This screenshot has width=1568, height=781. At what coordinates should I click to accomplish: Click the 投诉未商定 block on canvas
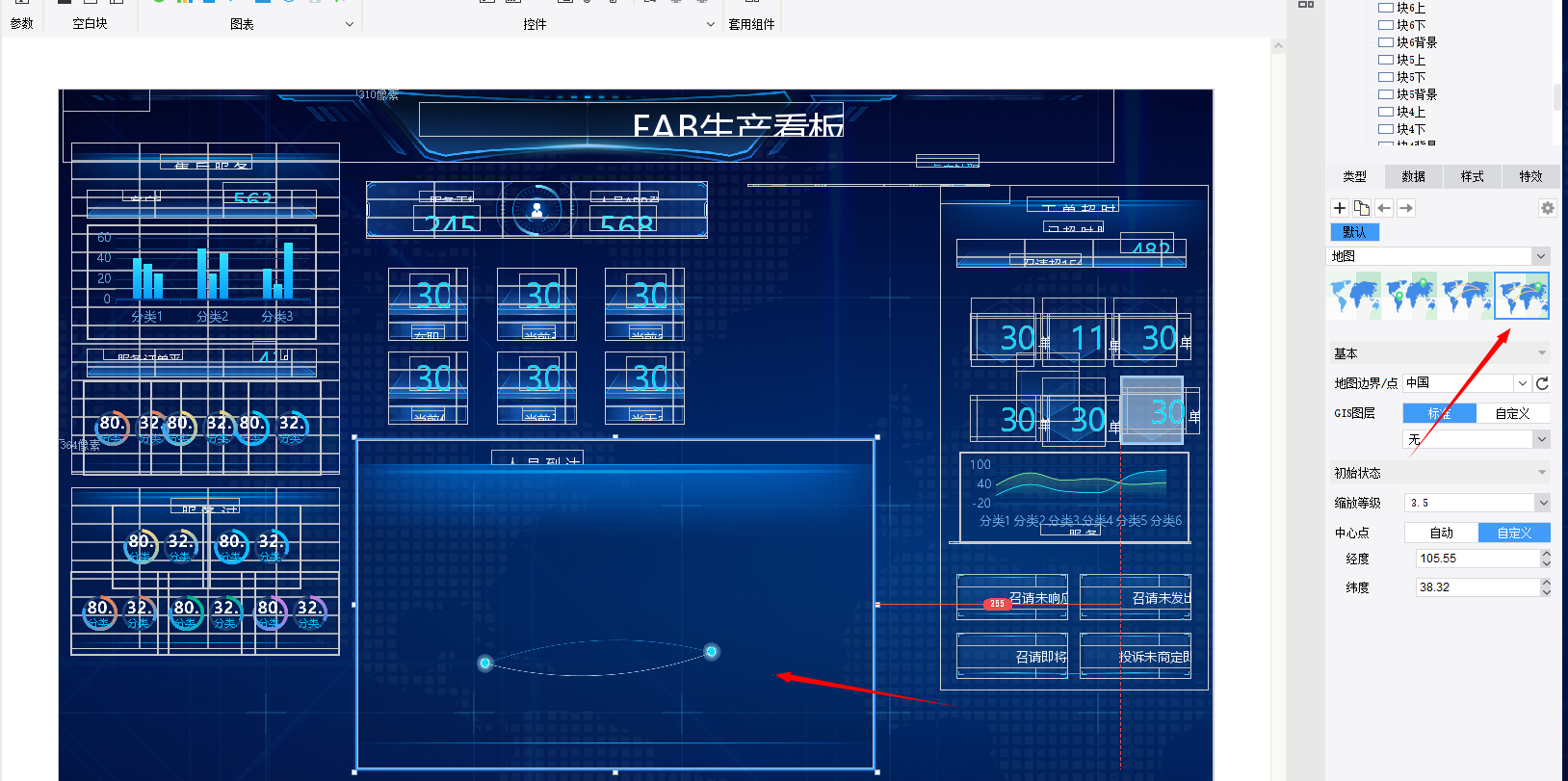1136,657
